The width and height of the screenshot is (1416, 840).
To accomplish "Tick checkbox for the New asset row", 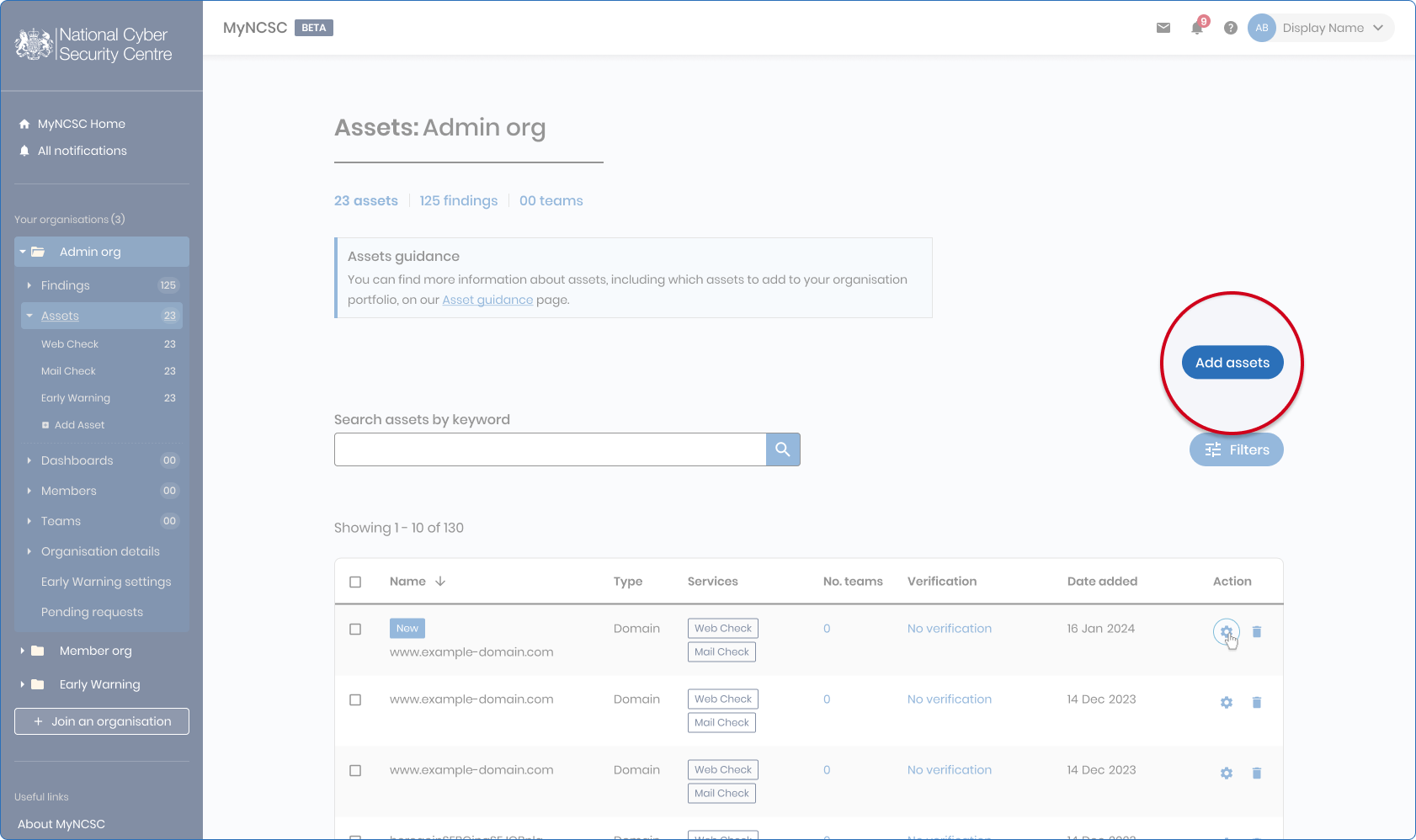I will (355, 629).
